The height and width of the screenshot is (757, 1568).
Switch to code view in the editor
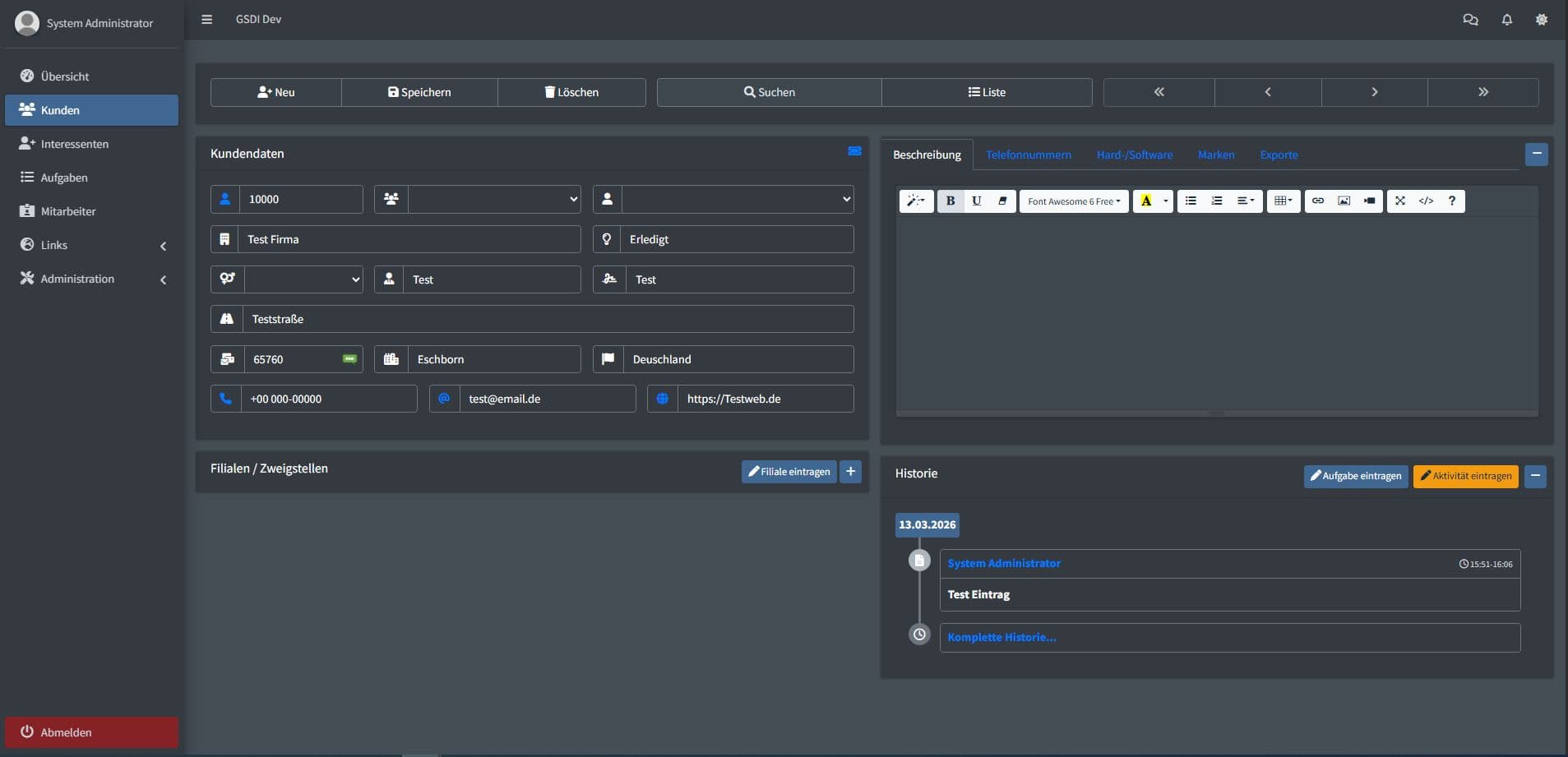(1427, 201)
